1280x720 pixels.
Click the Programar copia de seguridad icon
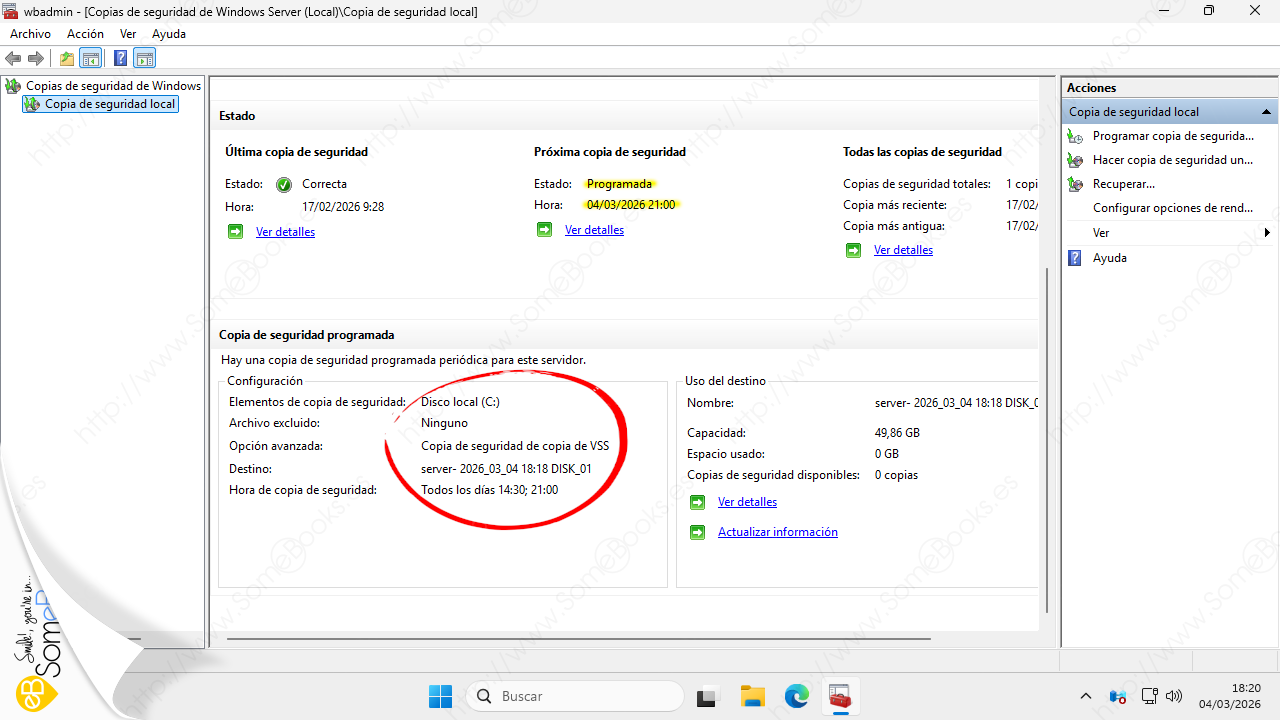coord(1075,136)
